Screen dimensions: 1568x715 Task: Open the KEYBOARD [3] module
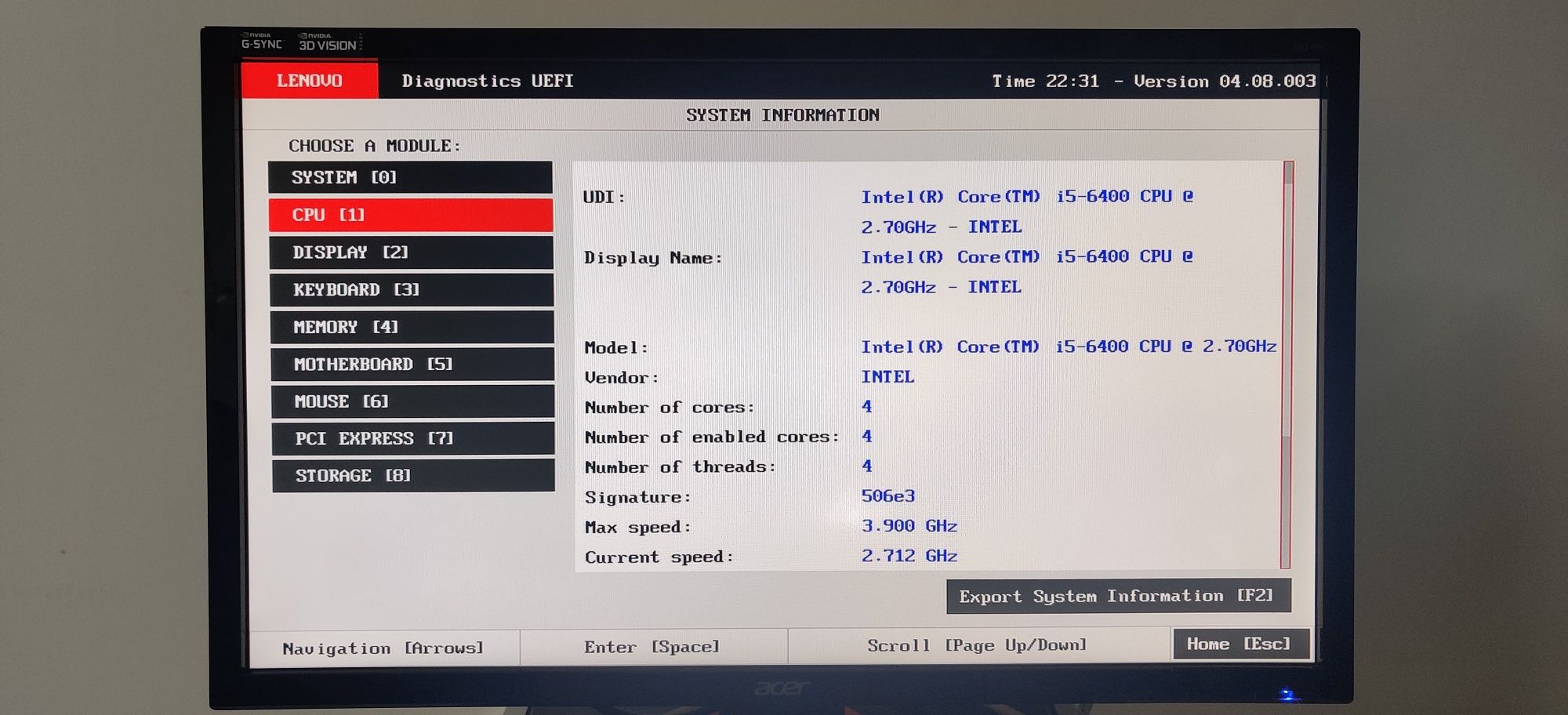412,290
